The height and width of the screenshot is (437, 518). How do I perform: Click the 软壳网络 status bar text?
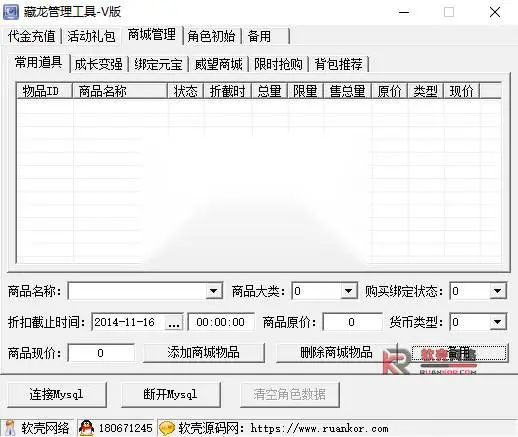point(45,428)
